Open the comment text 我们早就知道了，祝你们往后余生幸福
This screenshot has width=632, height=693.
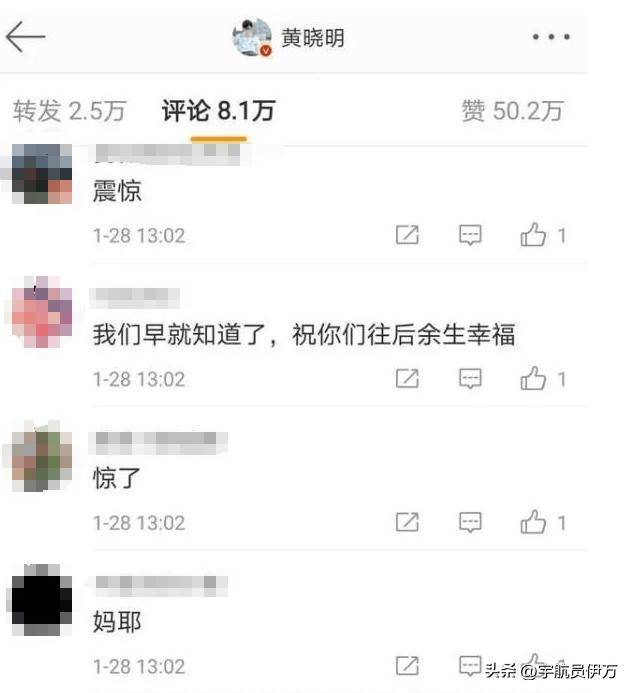(304, 335)
